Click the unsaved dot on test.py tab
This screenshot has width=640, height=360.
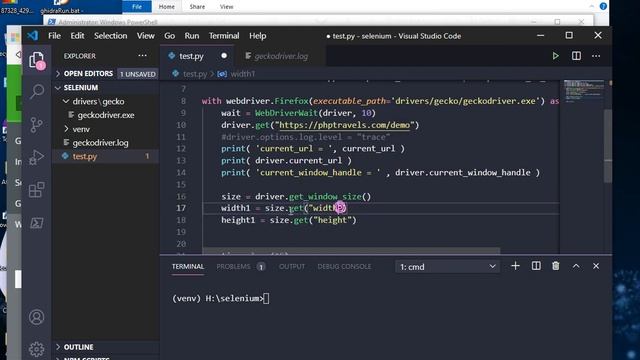tap(224, 56)
